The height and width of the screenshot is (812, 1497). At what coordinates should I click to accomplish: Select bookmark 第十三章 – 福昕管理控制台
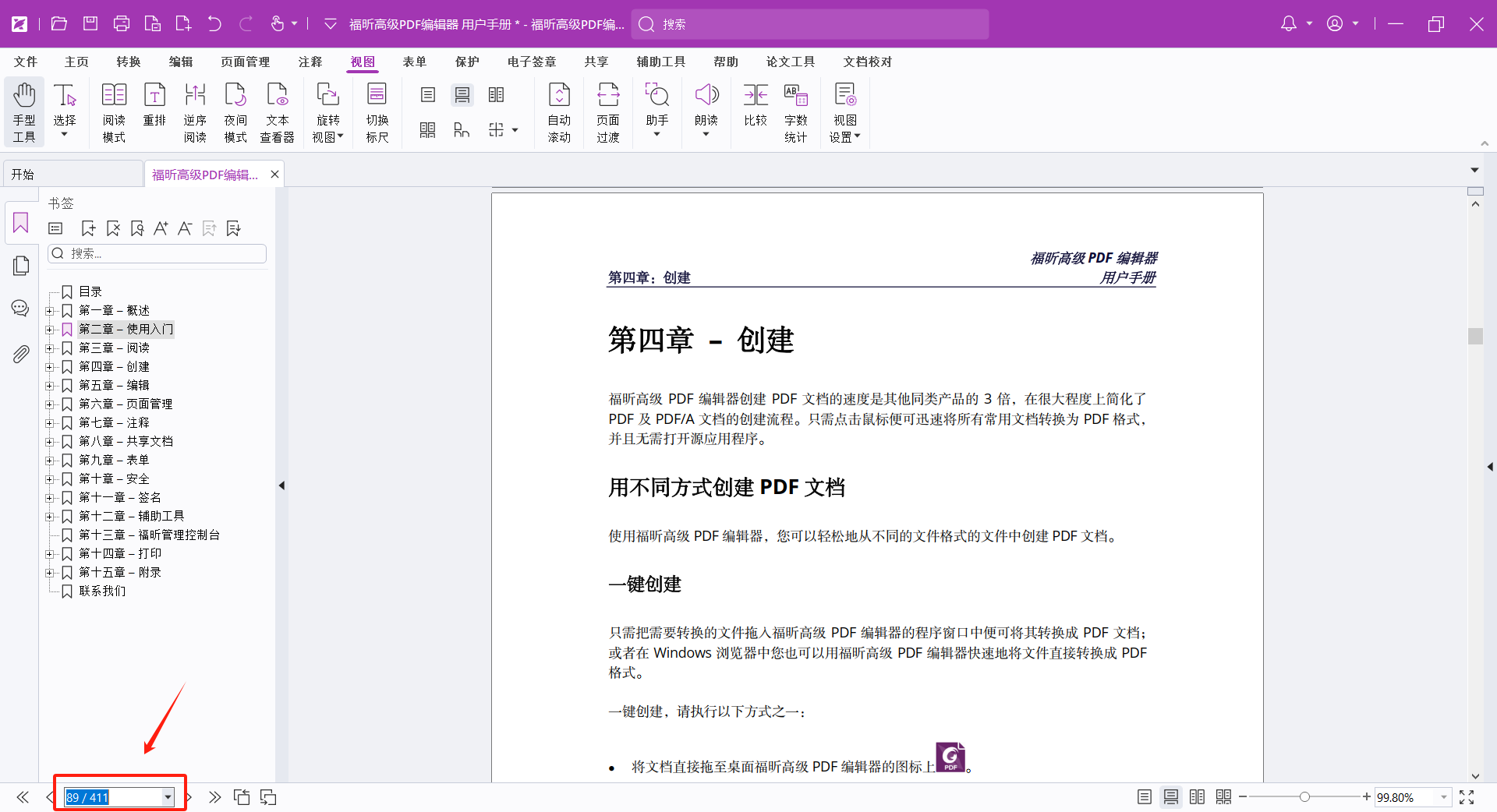(x=149, y=535)
